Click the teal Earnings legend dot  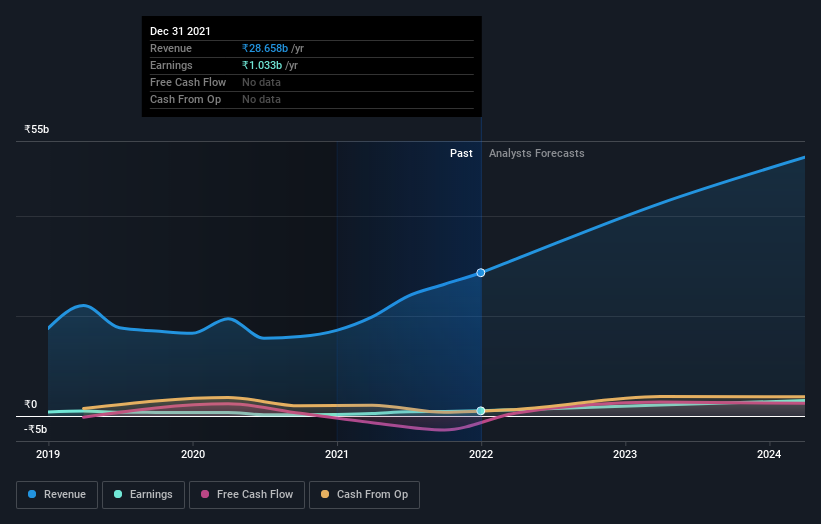(x=118, y=494)
